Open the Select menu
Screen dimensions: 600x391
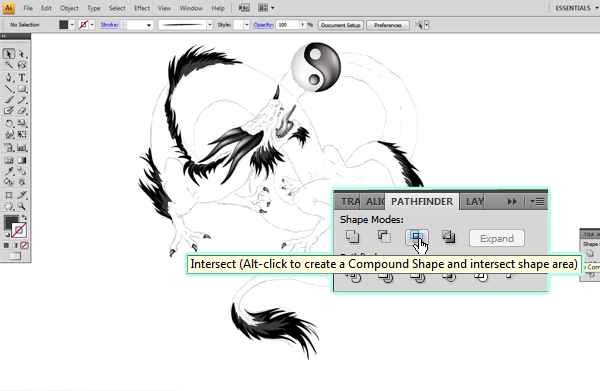click(x=117, y=8)
